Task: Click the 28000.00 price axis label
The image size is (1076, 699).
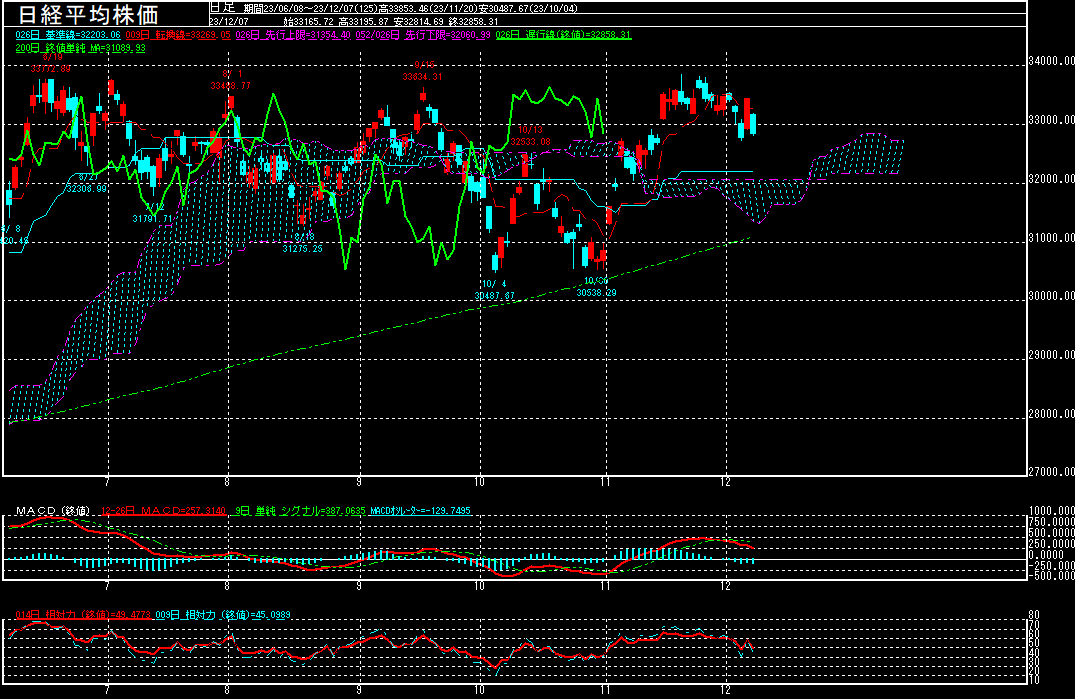Action: 1051,414
